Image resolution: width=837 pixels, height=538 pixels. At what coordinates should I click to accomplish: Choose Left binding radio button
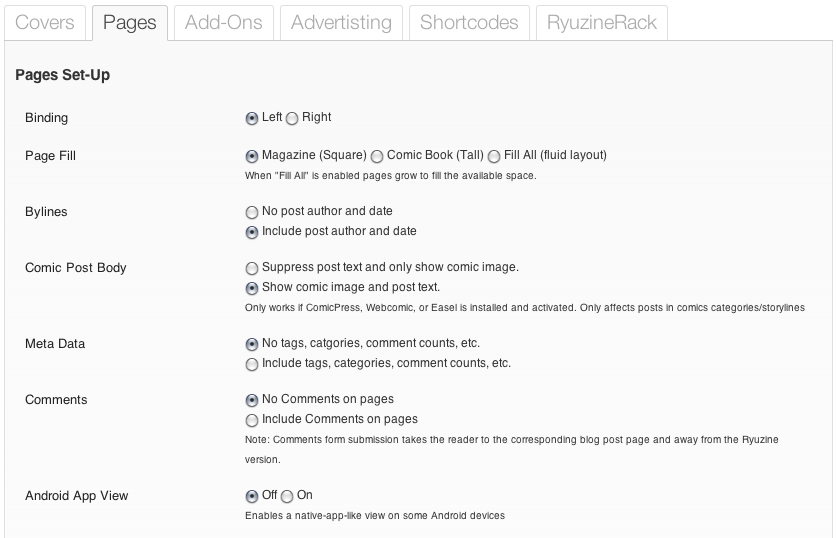point(252,118)
